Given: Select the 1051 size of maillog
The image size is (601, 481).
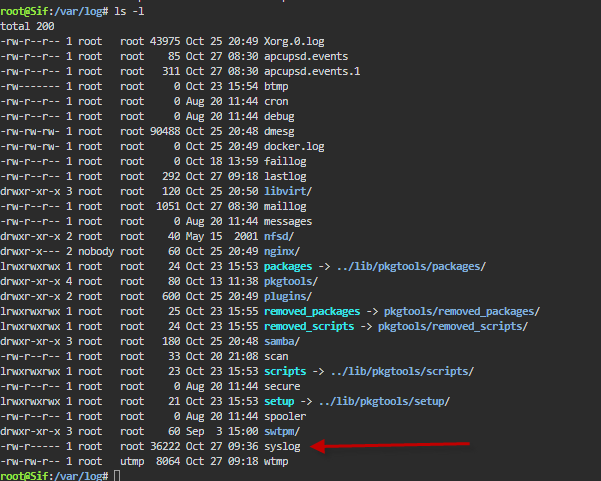Looking at the screenshot, I should pos(168,206).
